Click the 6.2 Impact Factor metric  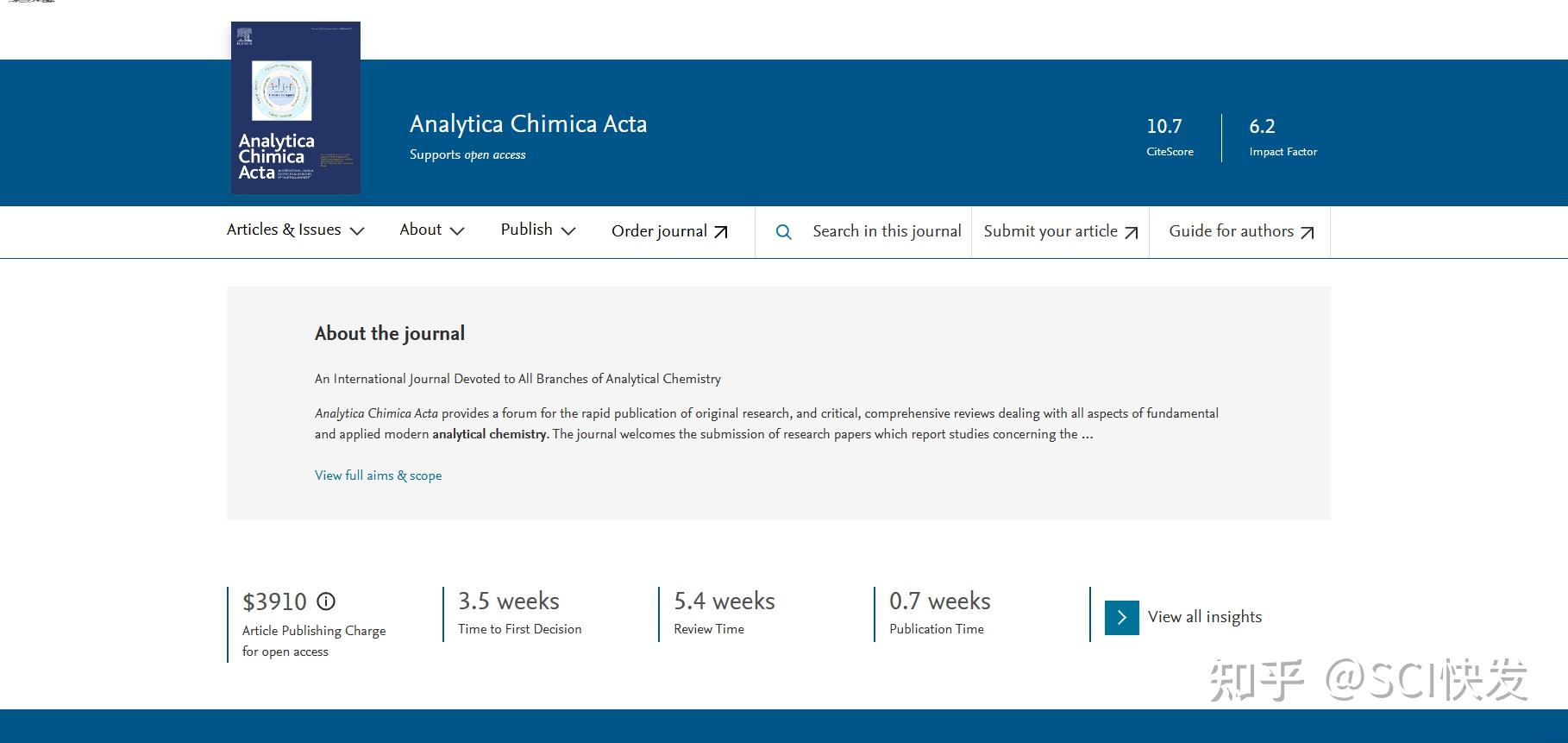click(x=1283, y=137)
